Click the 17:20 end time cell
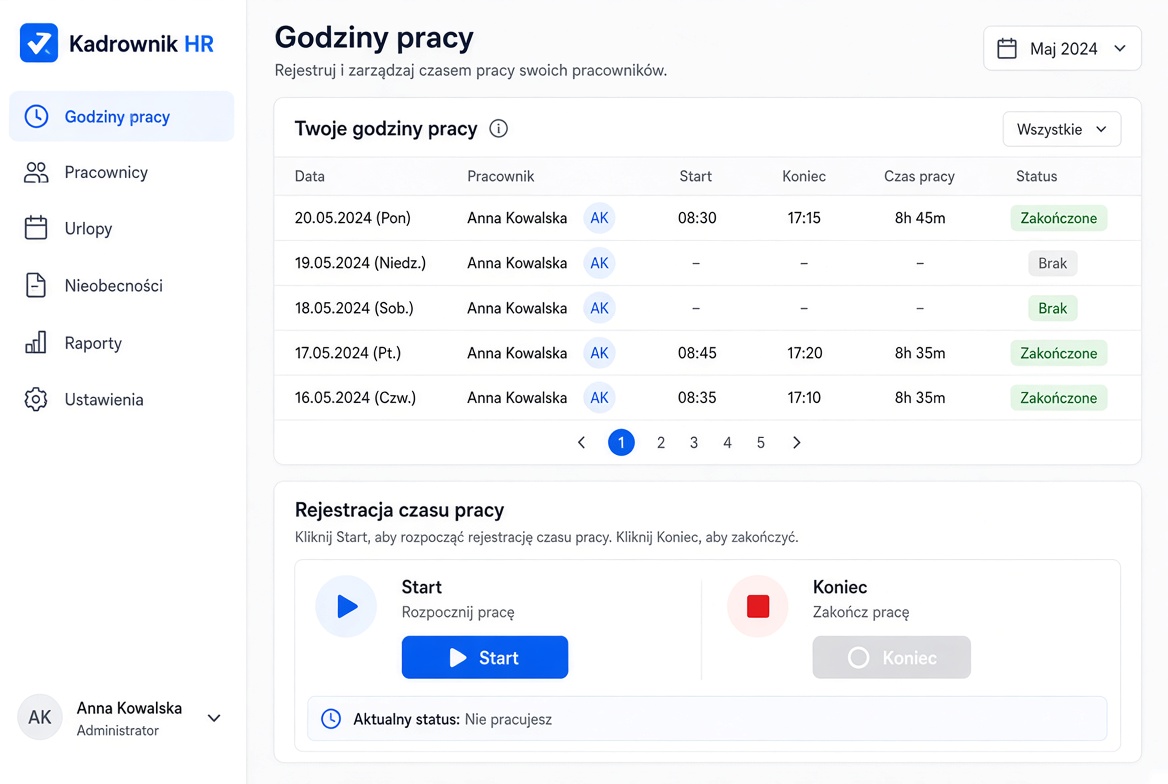This screenshot has height=784, width=1168. point(804,353)
